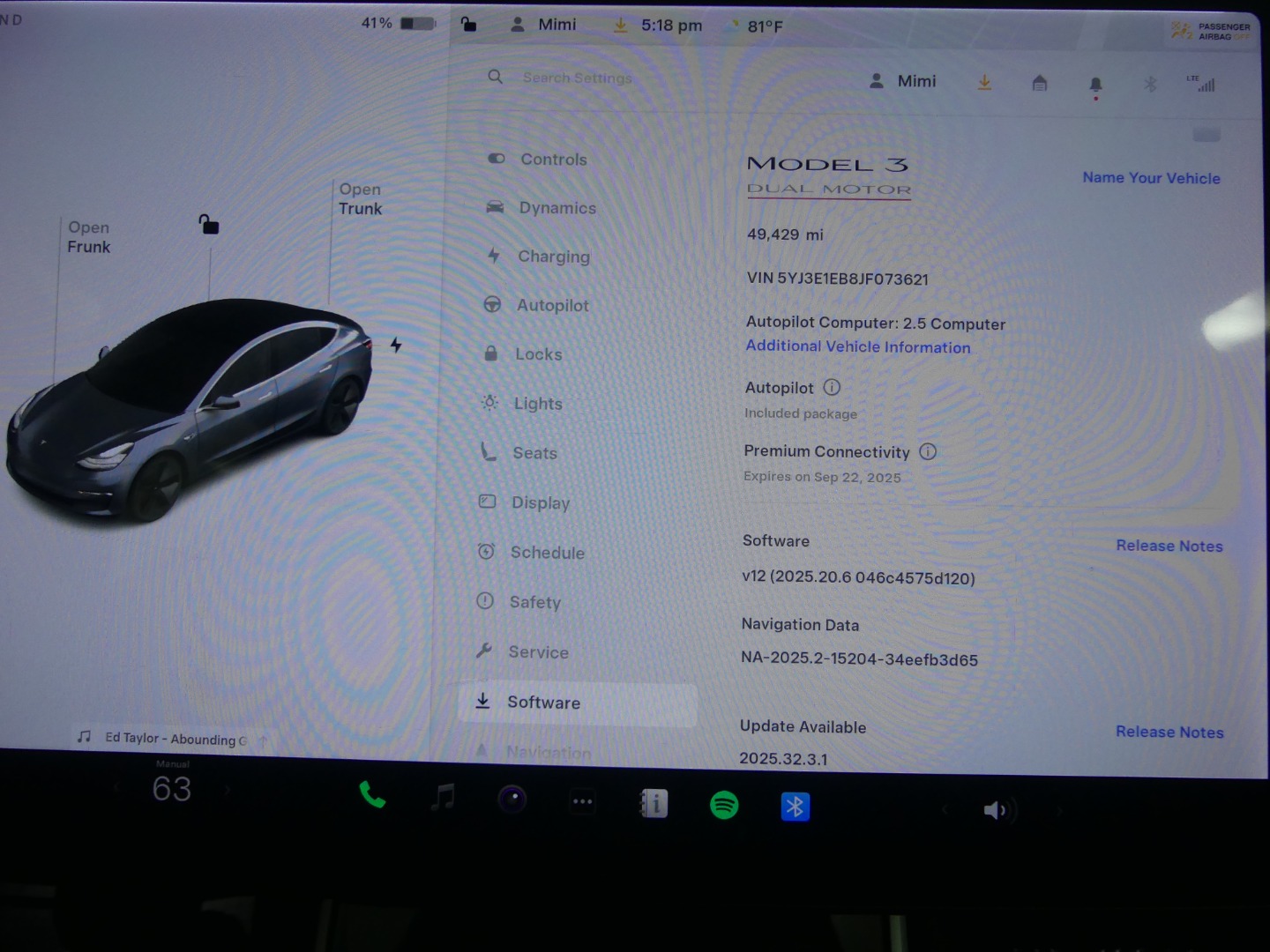Viewport: 1270px width, 952px height.
Task: Decrease temperature with the left arrow
Action: tap(116, 788)
